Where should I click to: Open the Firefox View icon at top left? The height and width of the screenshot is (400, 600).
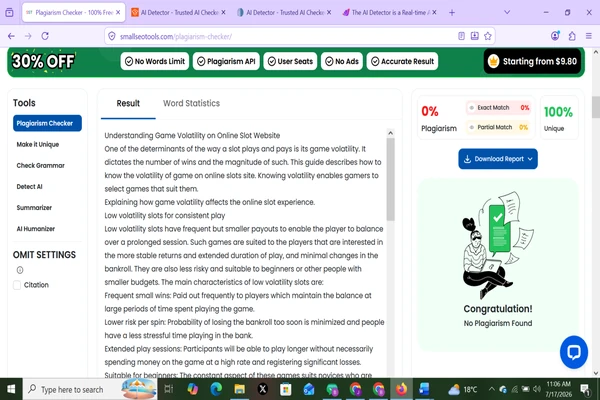tap(10, 13)
